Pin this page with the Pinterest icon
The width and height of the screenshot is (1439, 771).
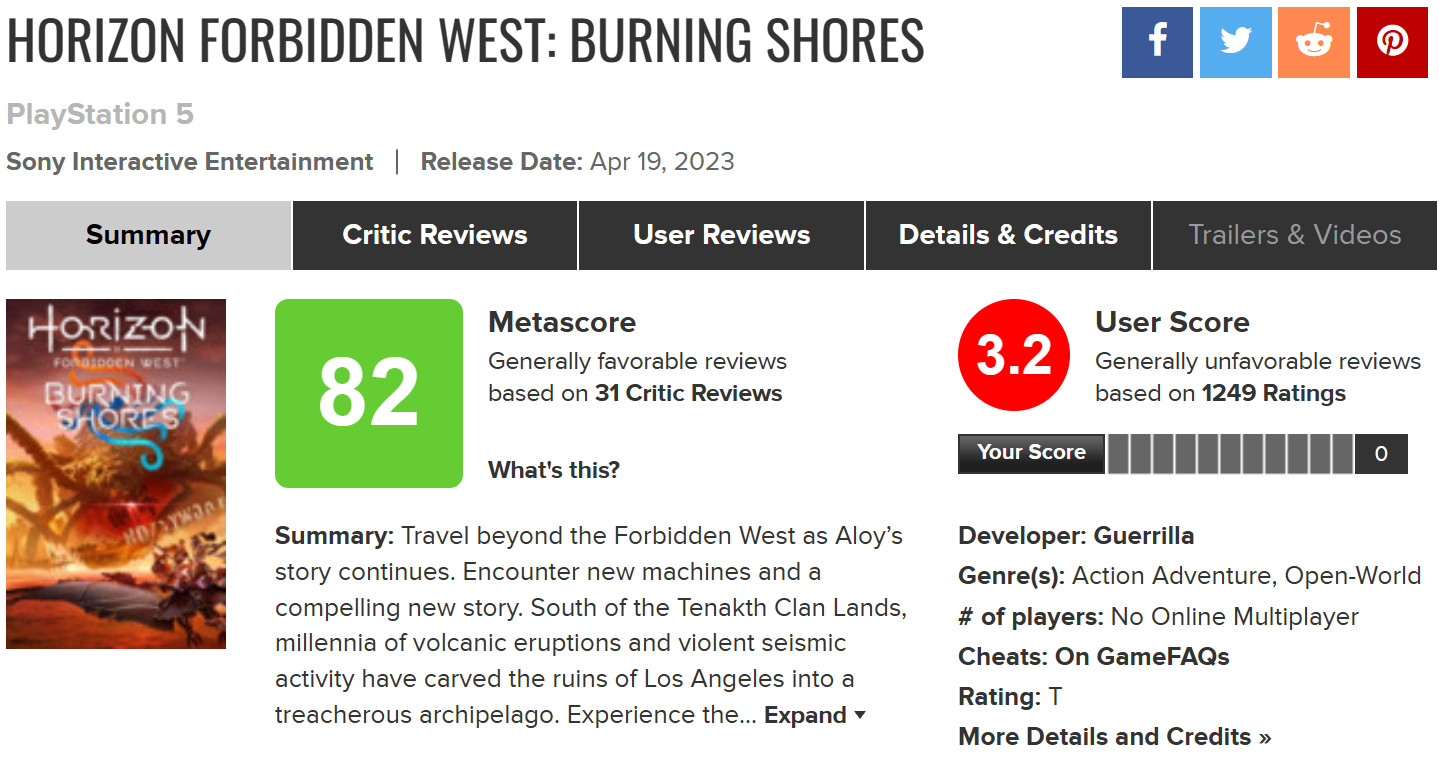pyautogui.click(x=1392, y=41)
